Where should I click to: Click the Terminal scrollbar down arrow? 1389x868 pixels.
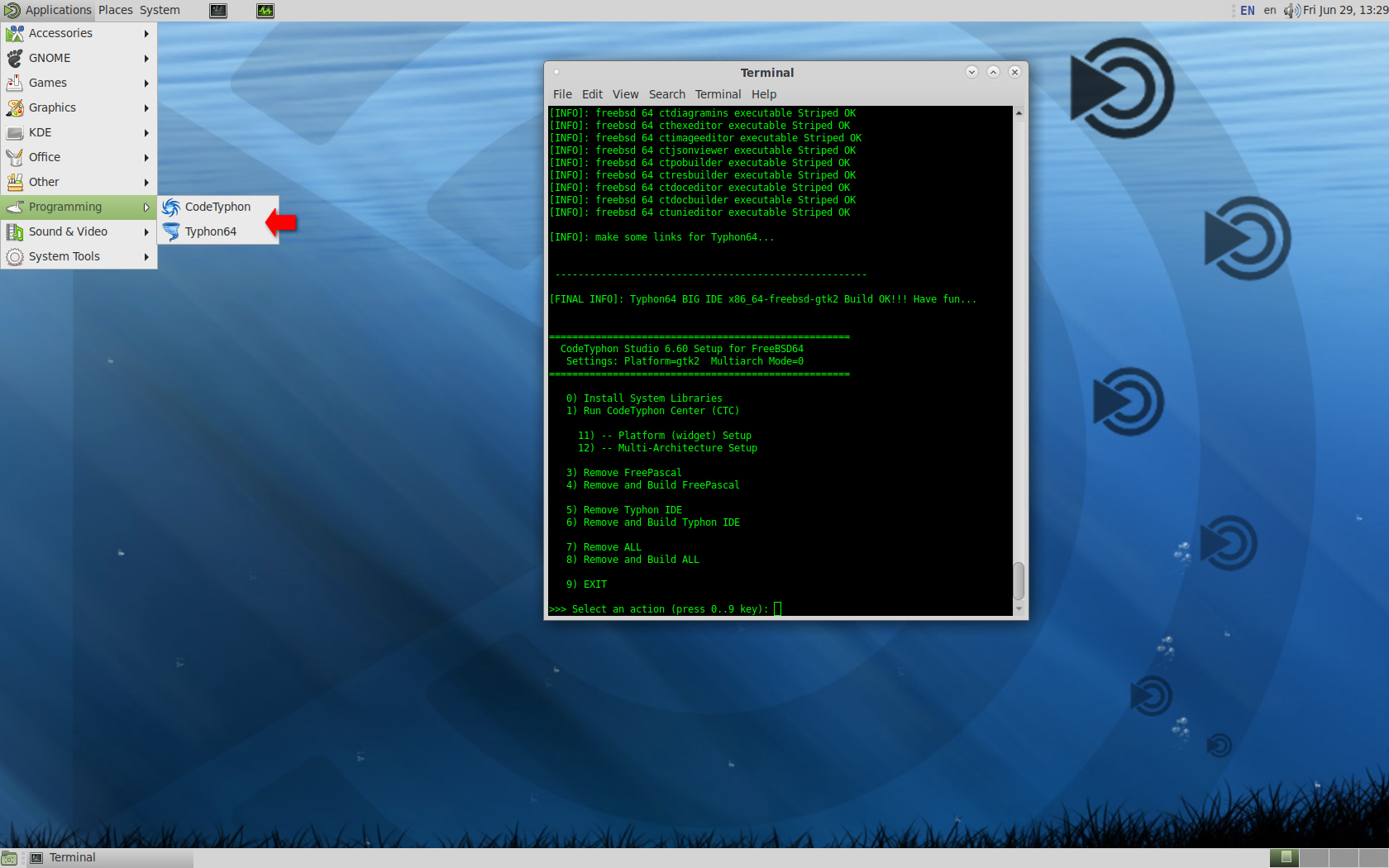pyautogui.click(x=1019, y=609)
